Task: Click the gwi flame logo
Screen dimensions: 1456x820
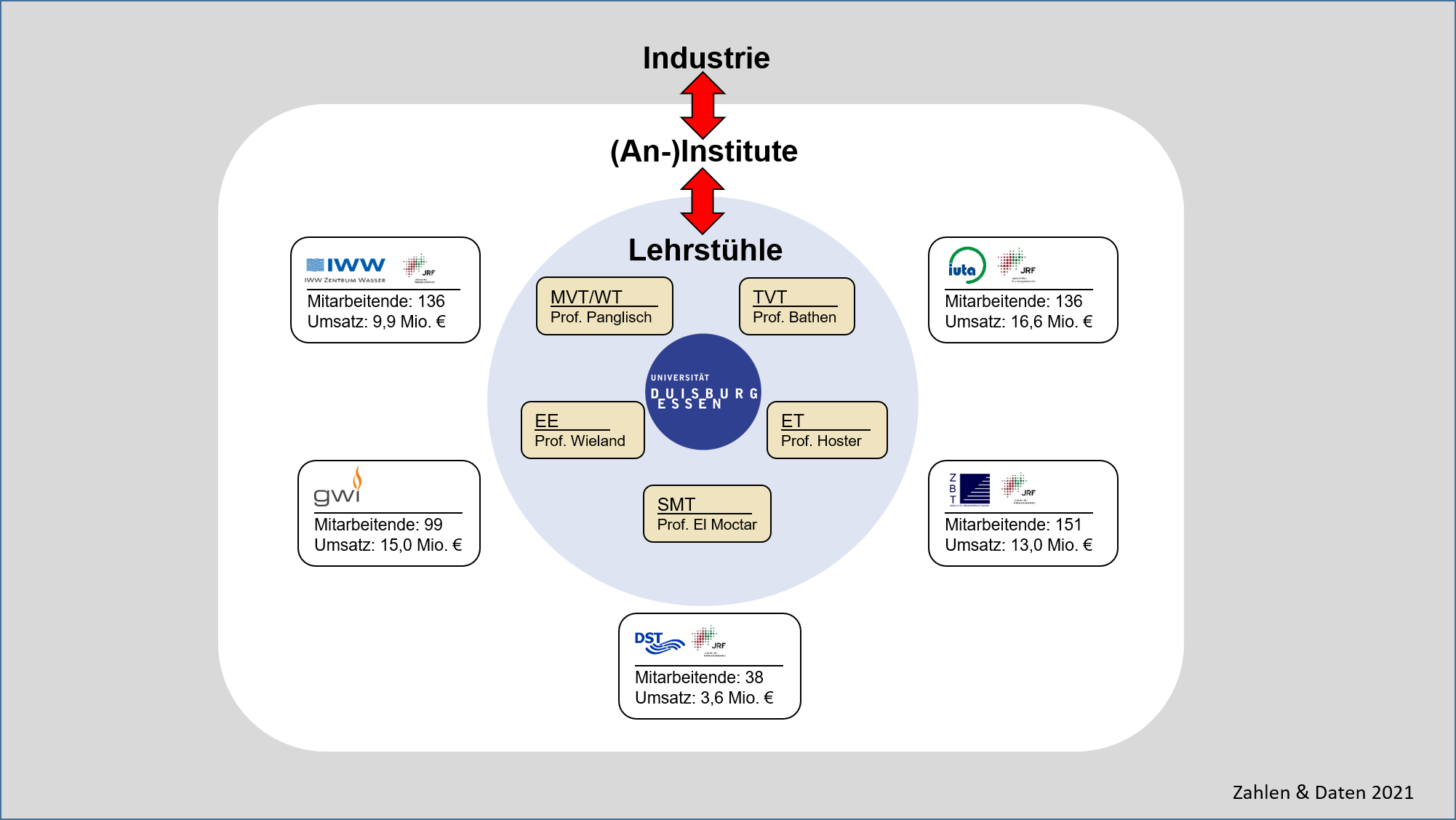Action: point(338,487)
